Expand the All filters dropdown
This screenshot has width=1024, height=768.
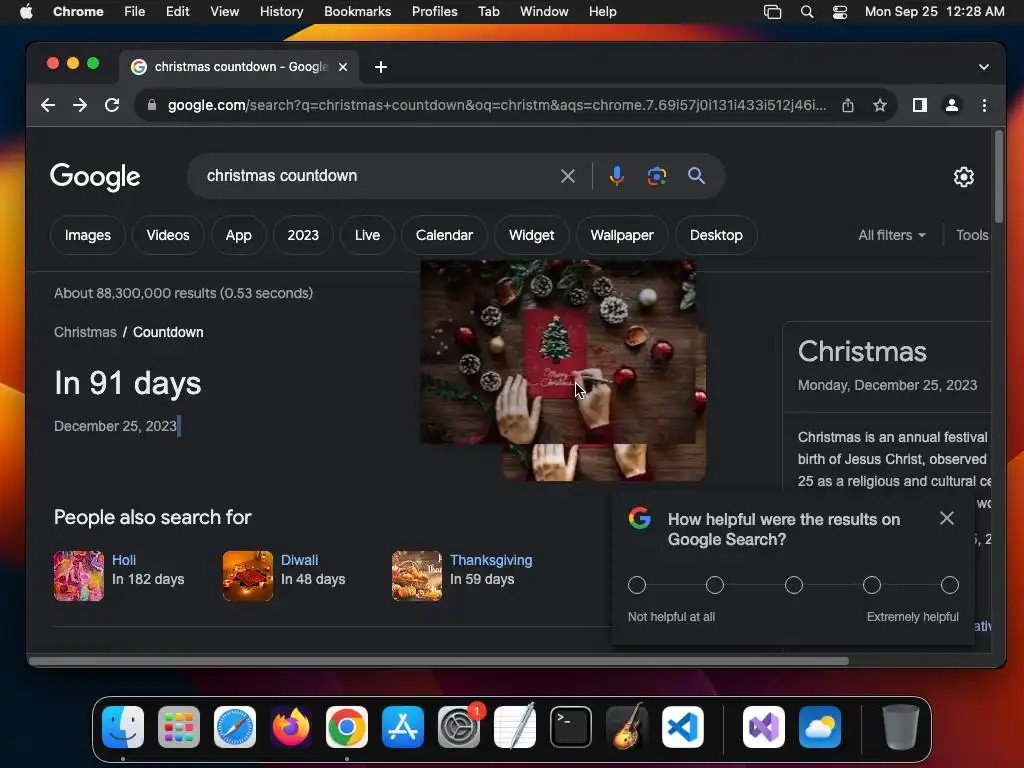point(892,235)
